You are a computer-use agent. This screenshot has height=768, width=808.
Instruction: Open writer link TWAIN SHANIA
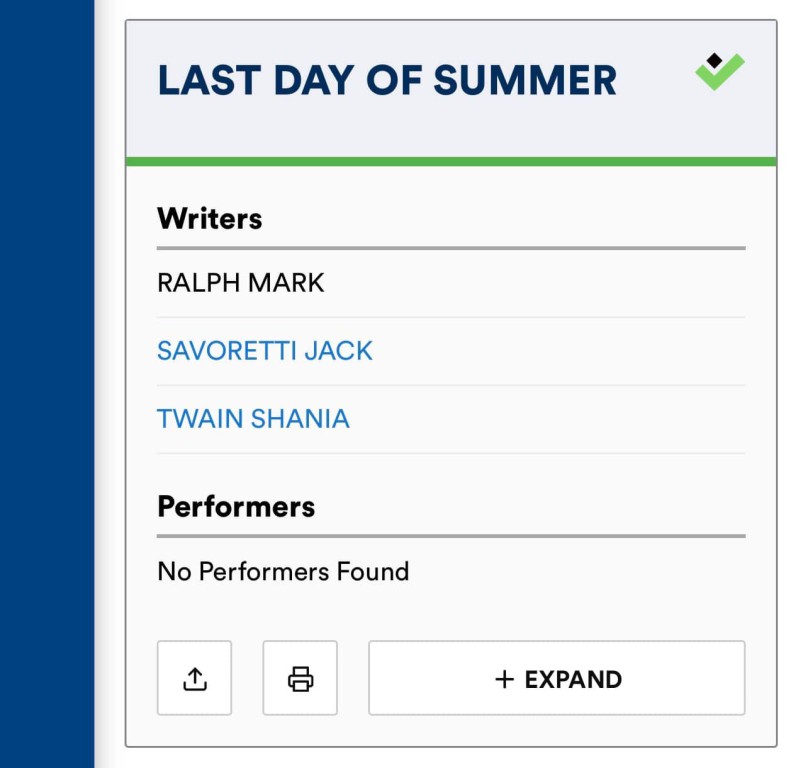coord(253,419)
